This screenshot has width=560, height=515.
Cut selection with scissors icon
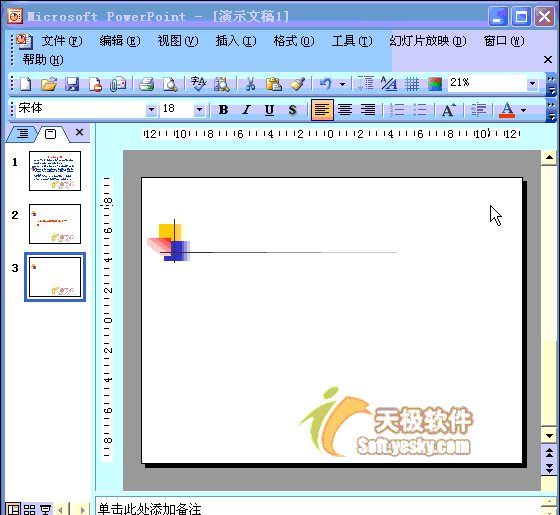(x=250, y=84)
